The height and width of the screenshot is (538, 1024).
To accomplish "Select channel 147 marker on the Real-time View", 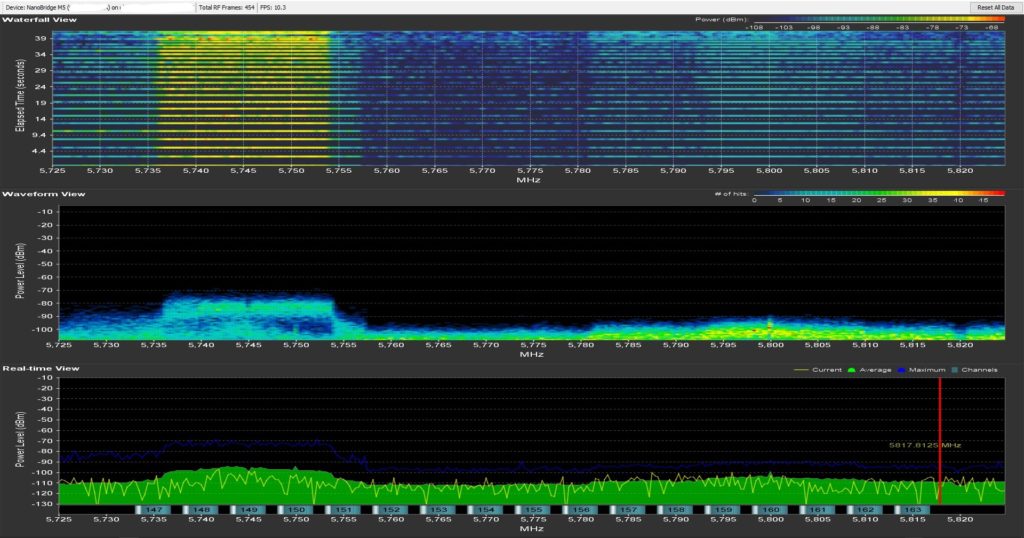I will pyautogui.click(x=154, y=510).
